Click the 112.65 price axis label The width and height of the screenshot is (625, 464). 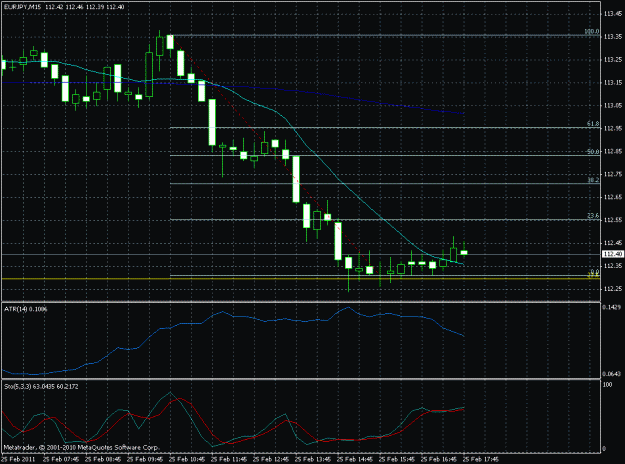pos(613,197)
